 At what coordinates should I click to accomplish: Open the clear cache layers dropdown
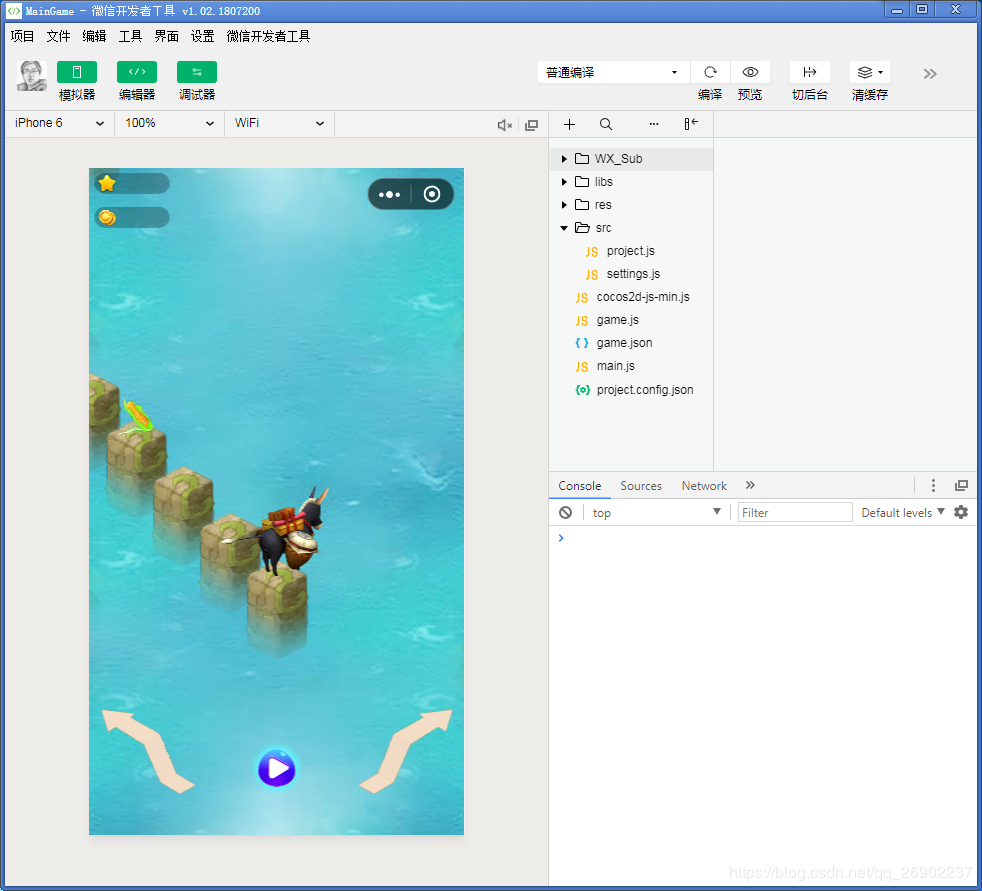[870, 72]
